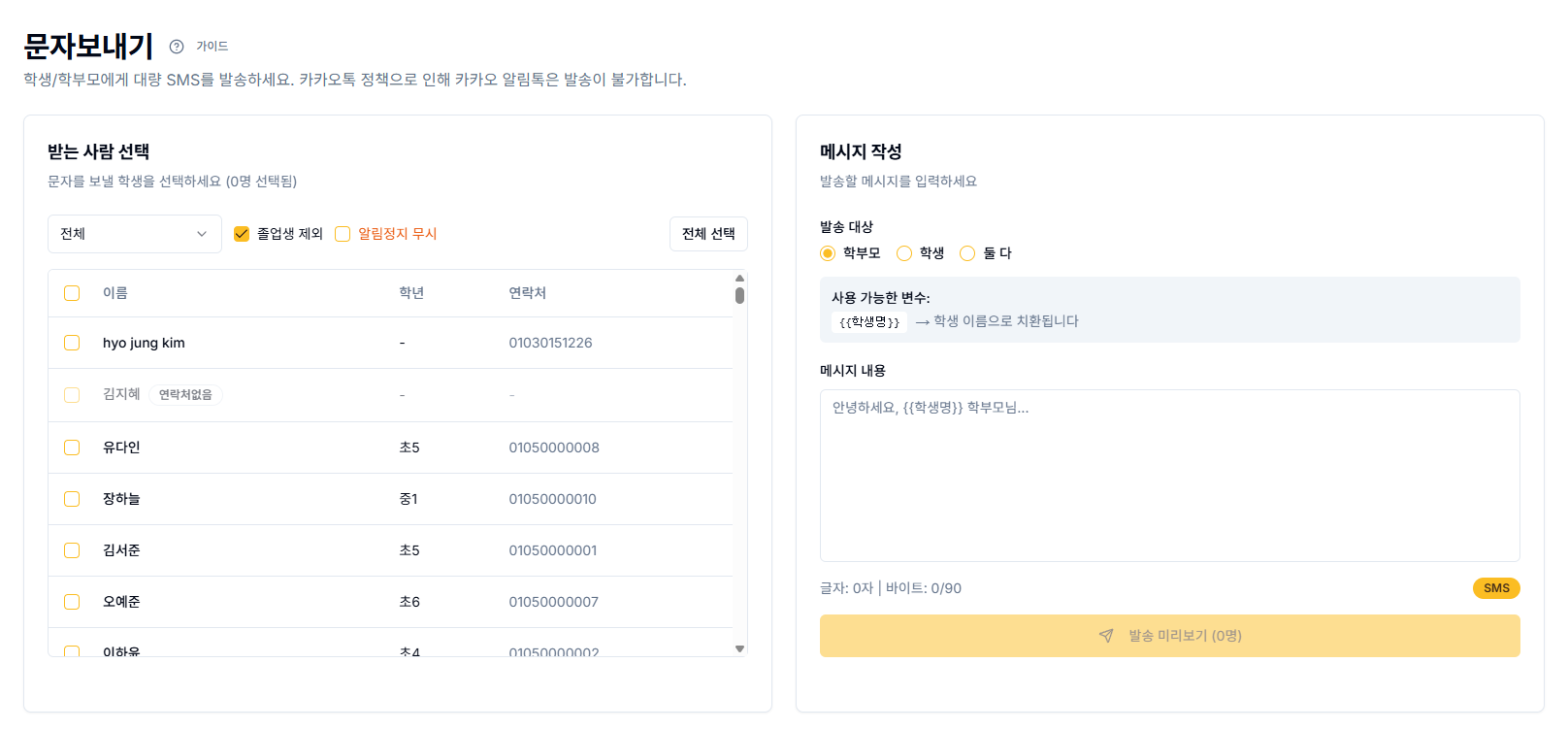This screenshot has height=730, width=1568.
Task: Click the SMS badge indicator
Action: tap(1495, 588)
